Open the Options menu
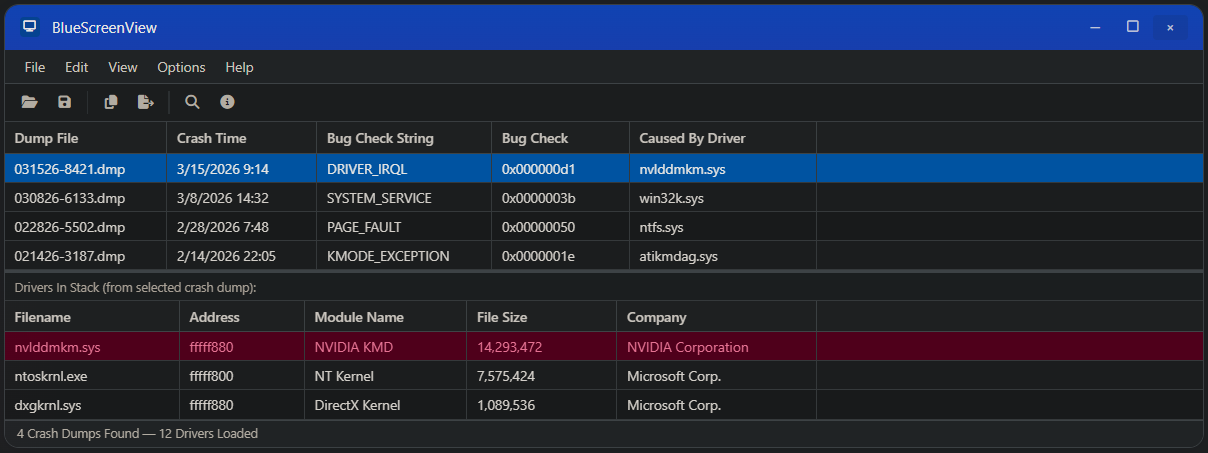Image resolution: width=1208 pixels, height=453 pixels. tap(181, 67)
